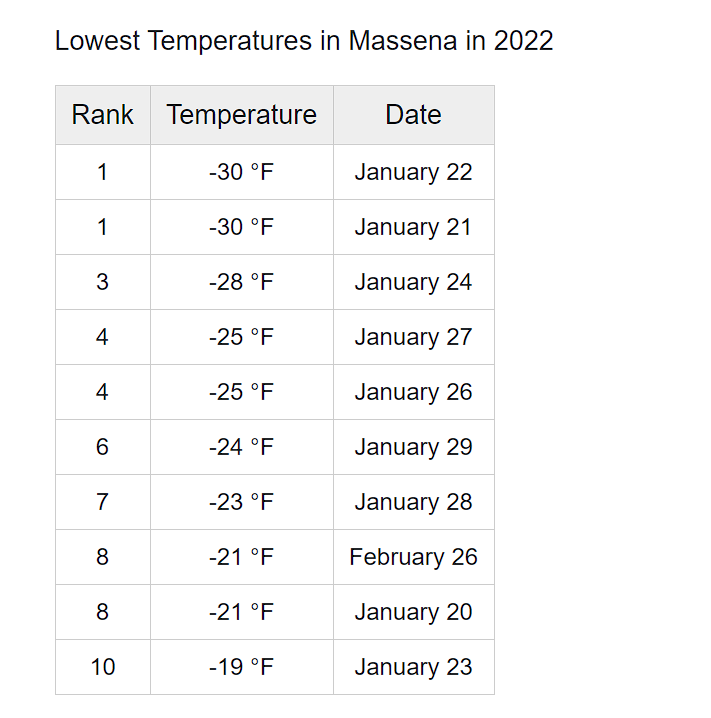This screenshot has height=718, width=711.
Task: Select the February 26 date cell
Action: [414, 557]
